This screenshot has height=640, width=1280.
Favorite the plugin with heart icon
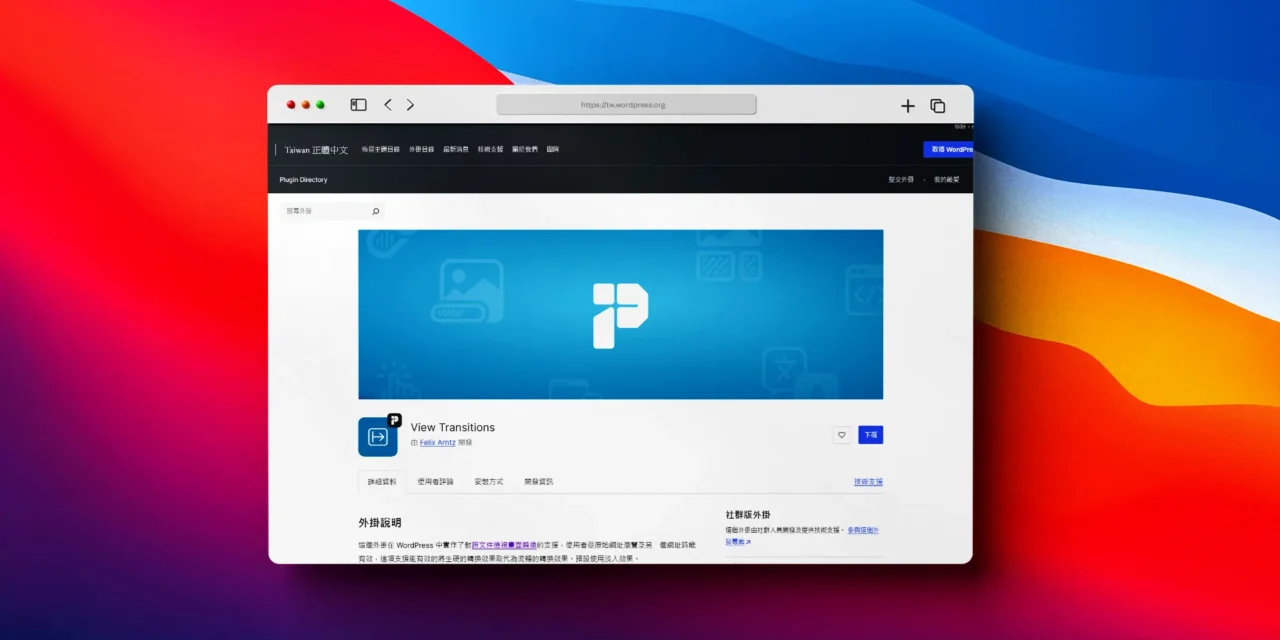pos(842,435)
